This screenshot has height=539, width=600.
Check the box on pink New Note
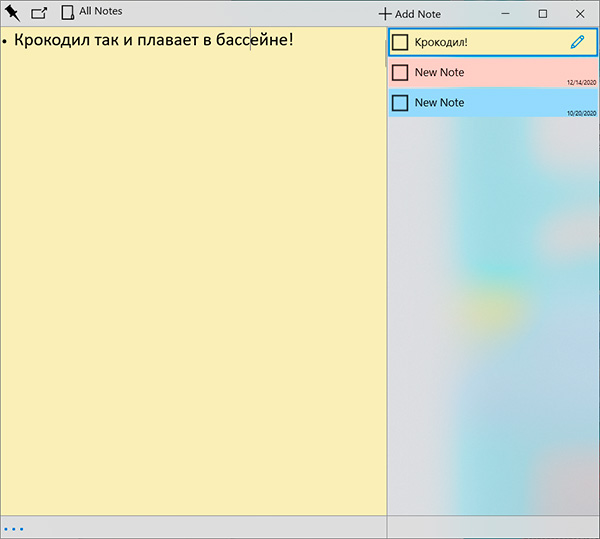(x=401, y=73)
